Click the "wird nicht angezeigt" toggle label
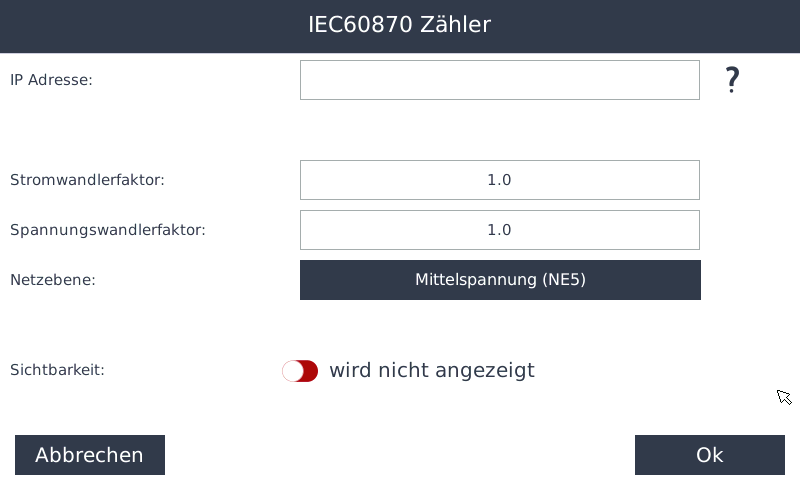800x480 pixels. (432, 371)
